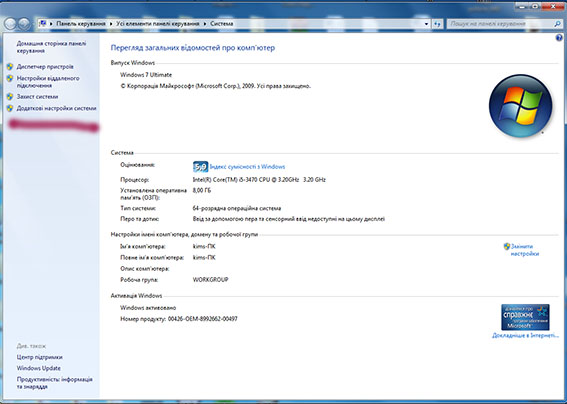Click the 'WORKGROUP' workgroup value
Image resolution: width=567 pixels, height=404 pixels.
click(x=210, y=280)
